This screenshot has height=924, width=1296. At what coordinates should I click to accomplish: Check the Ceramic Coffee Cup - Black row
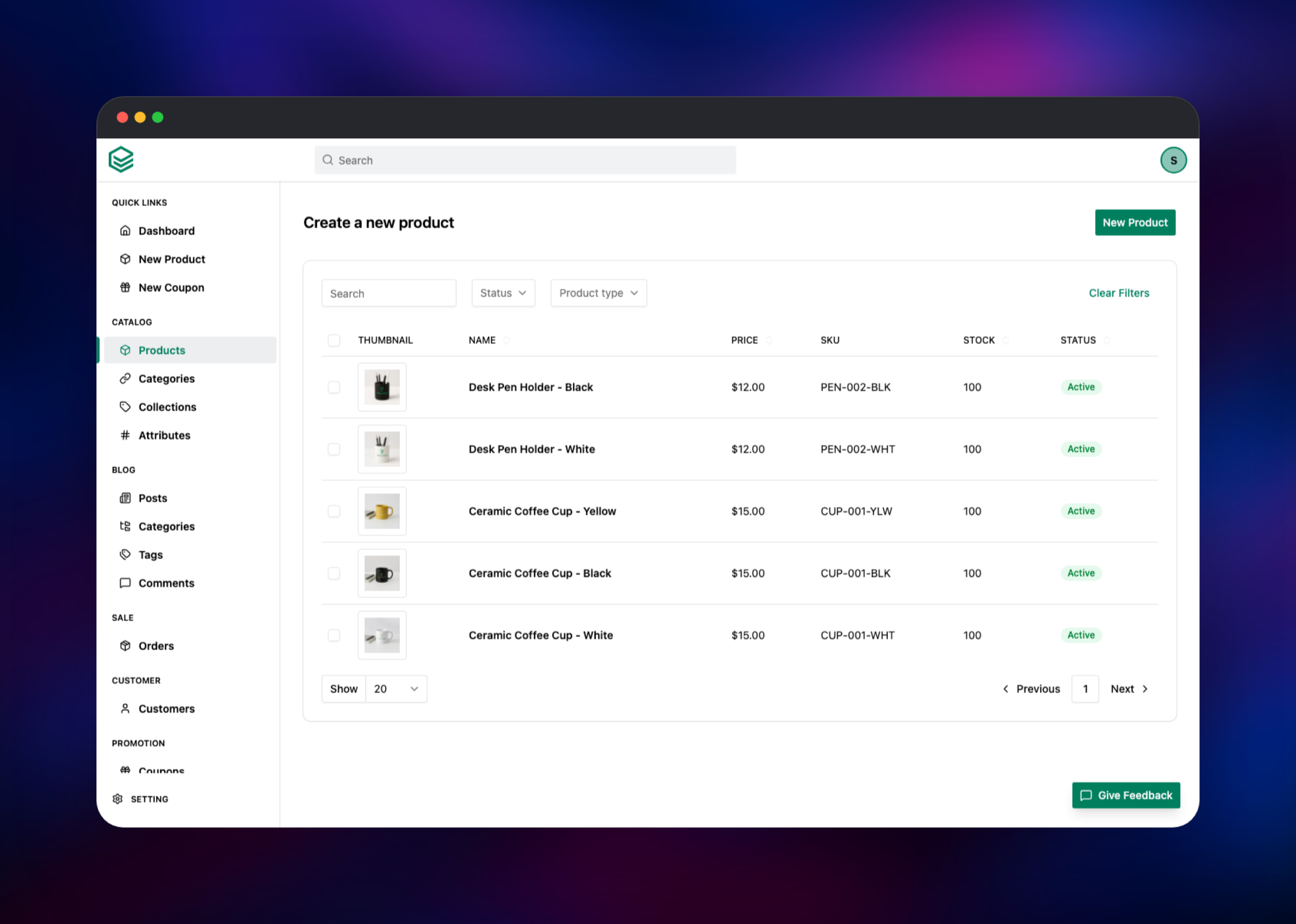[334, 573]
